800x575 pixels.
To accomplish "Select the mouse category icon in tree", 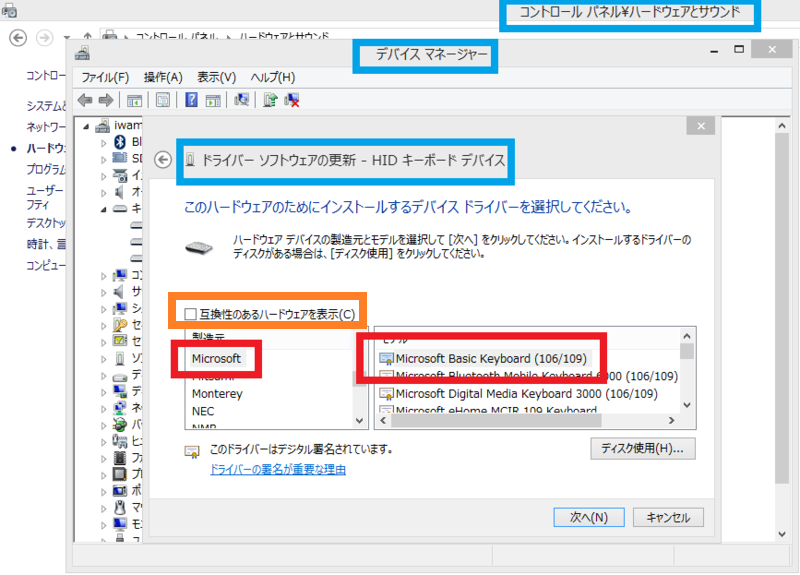I will (120, 507).
